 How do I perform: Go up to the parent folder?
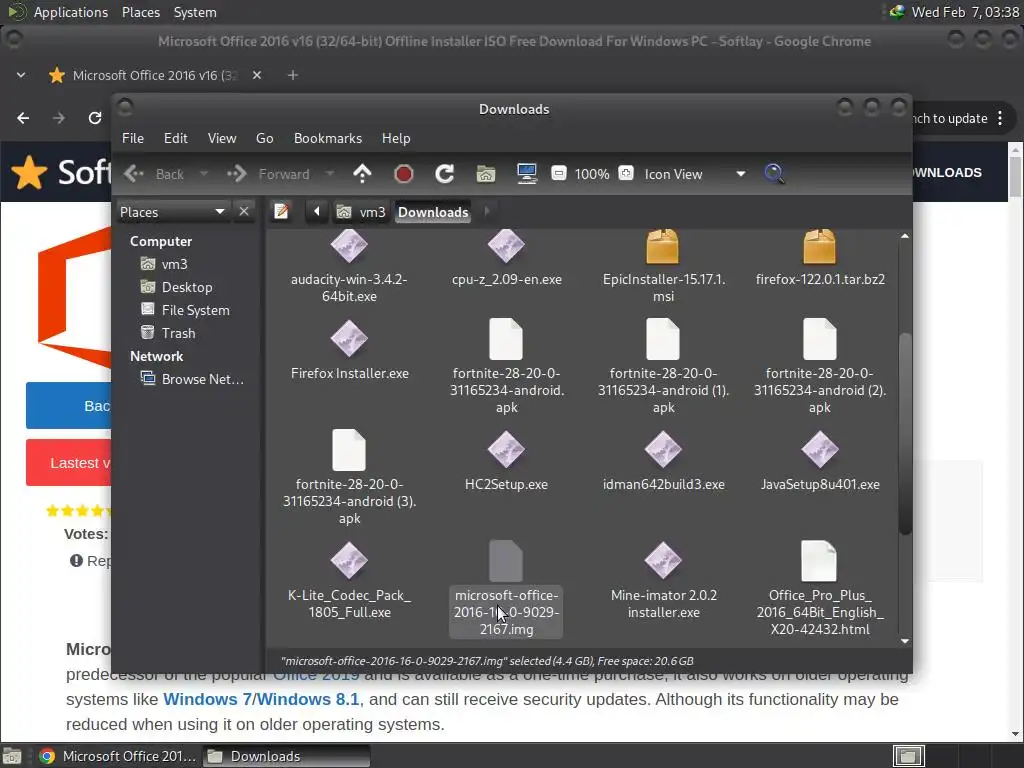(362, 174)
